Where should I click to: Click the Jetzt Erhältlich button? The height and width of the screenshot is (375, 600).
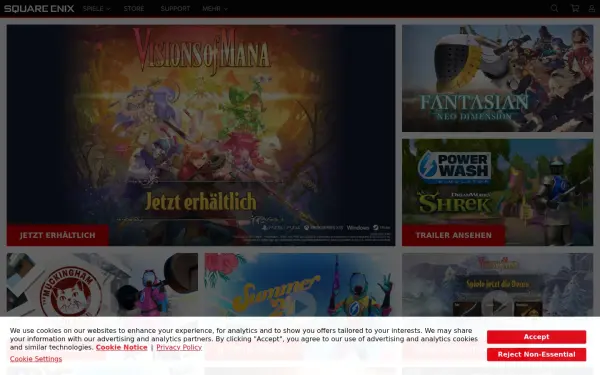(x=58, y=235)
